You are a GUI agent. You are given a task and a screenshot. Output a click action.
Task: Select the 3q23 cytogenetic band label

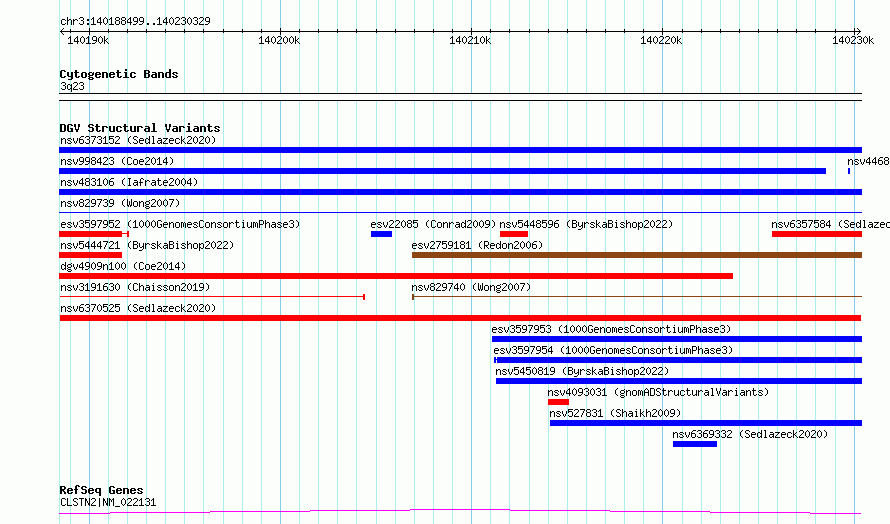(x=72, y=86)
